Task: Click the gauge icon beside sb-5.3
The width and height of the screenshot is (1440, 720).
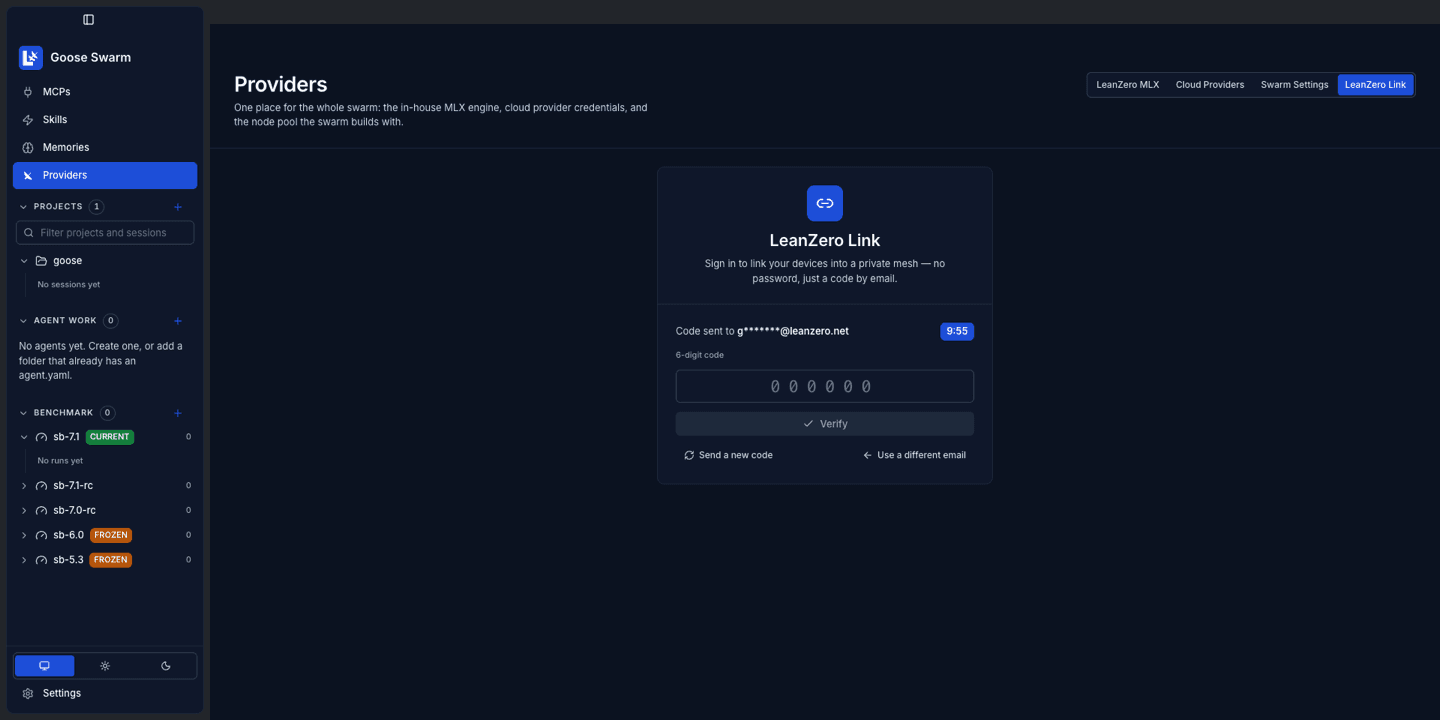Action: coord(41,560)
